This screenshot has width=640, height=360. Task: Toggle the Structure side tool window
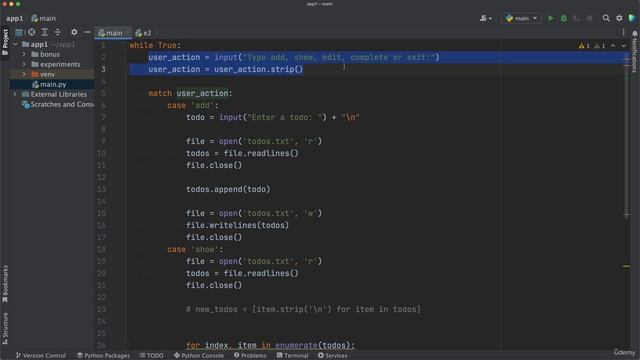click(5, 328)
